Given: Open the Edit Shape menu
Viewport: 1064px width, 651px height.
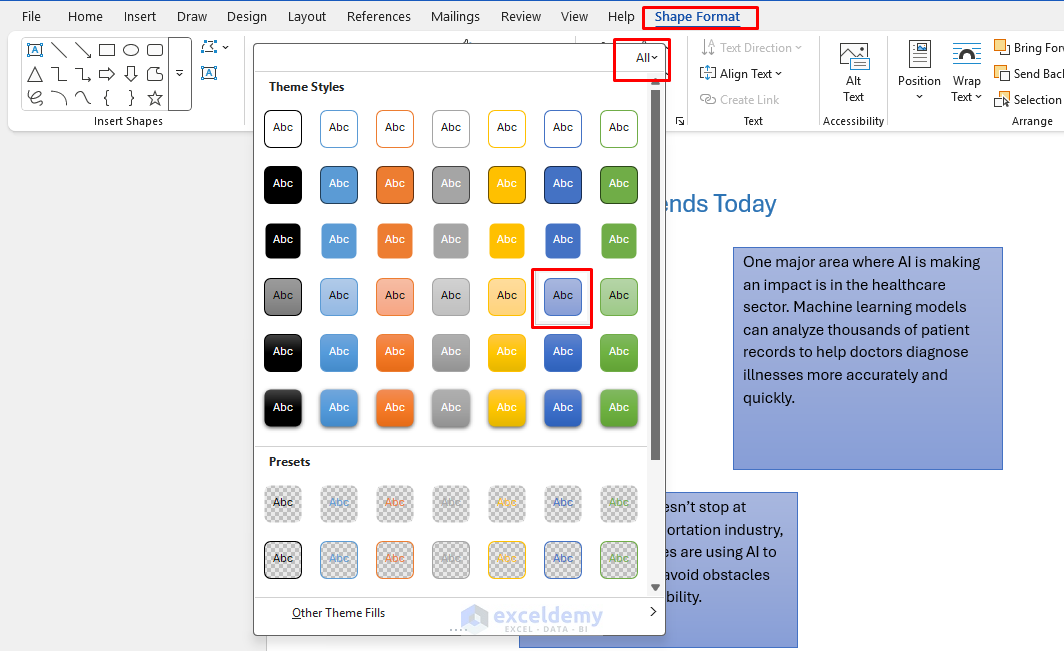Looking at the screenshot, I should [215, 48].
